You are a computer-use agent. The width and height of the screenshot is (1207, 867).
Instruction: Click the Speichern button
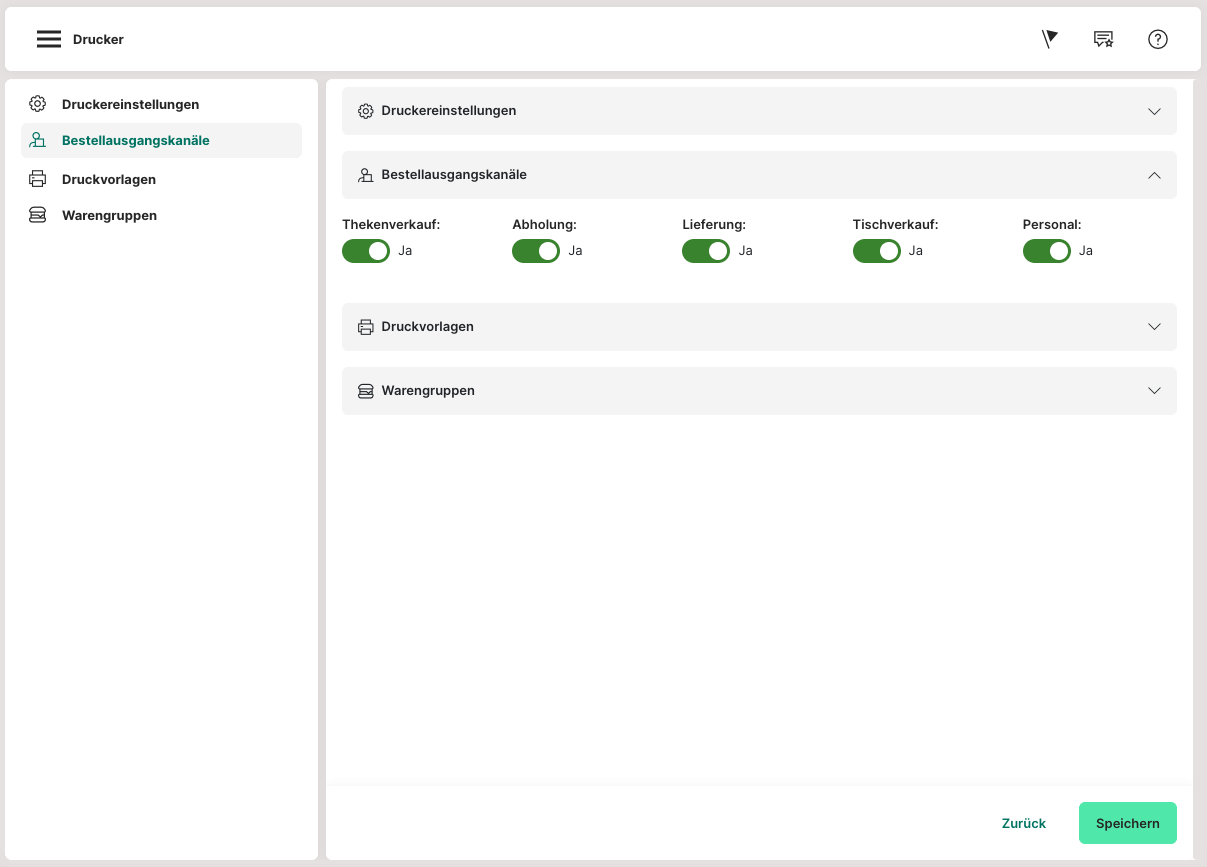coord(1127,823)
